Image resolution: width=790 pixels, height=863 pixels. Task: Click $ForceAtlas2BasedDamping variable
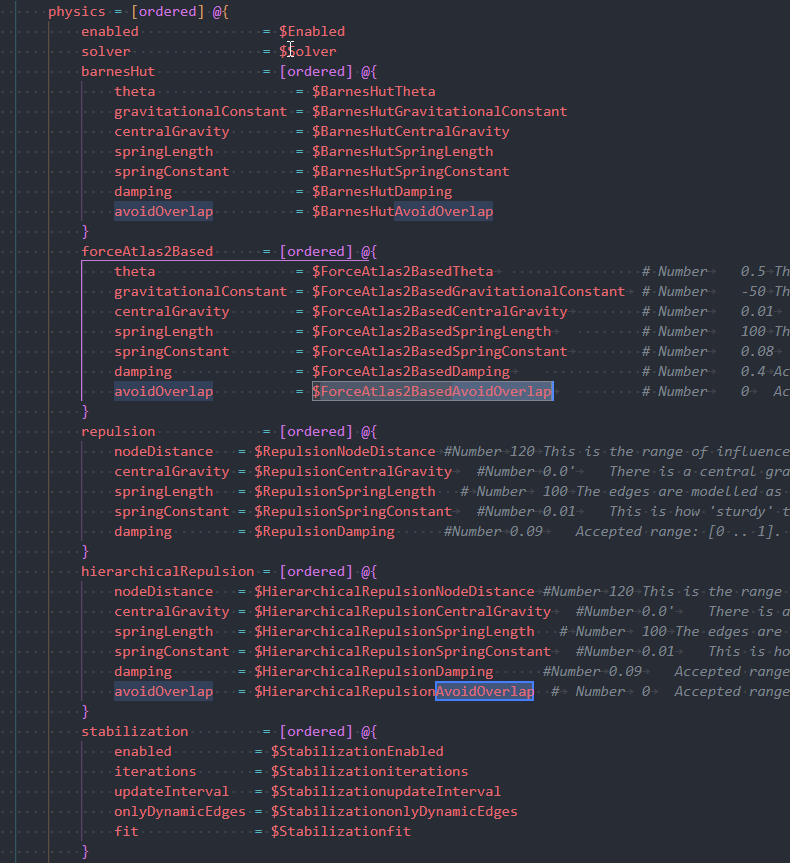coord(411,372)
